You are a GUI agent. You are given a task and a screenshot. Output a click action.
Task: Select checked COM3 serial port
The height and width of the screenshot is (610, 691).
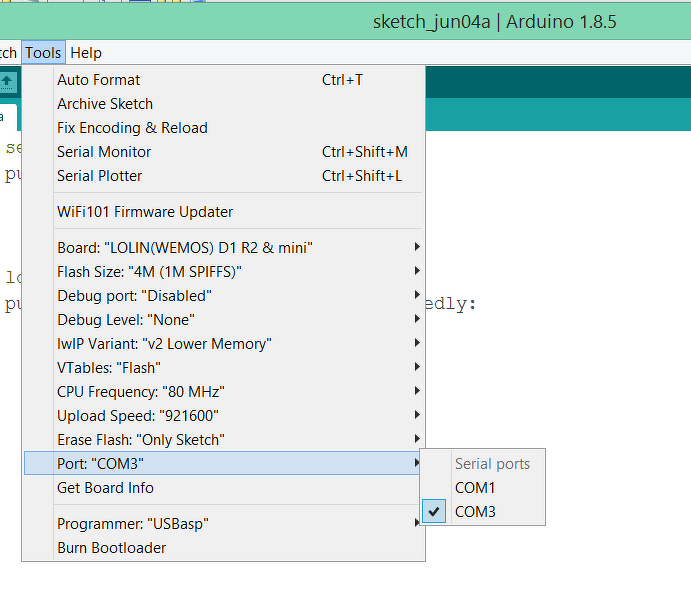(483, 512)
